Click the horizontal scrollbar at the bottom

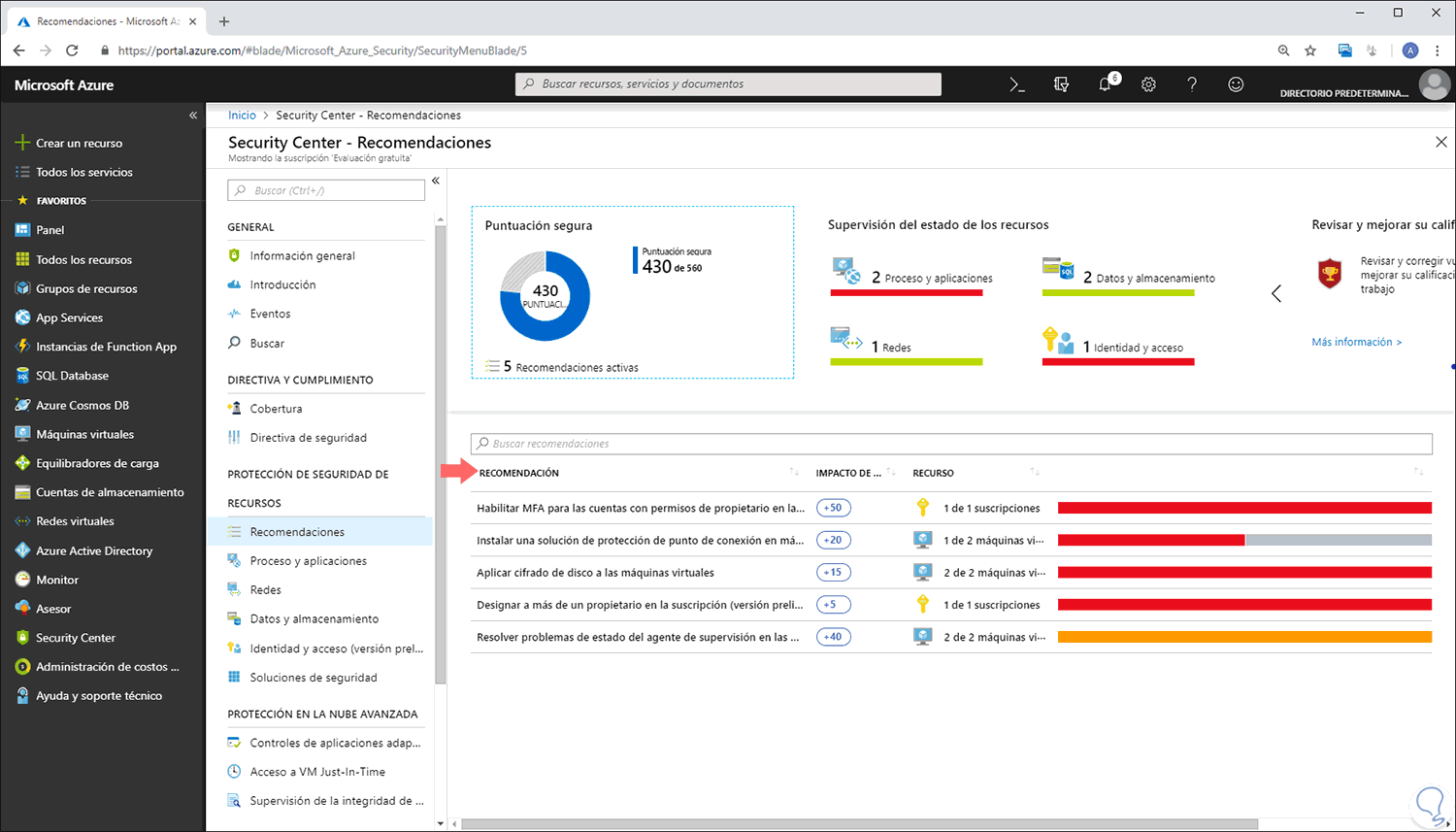(x=860, y=824)
